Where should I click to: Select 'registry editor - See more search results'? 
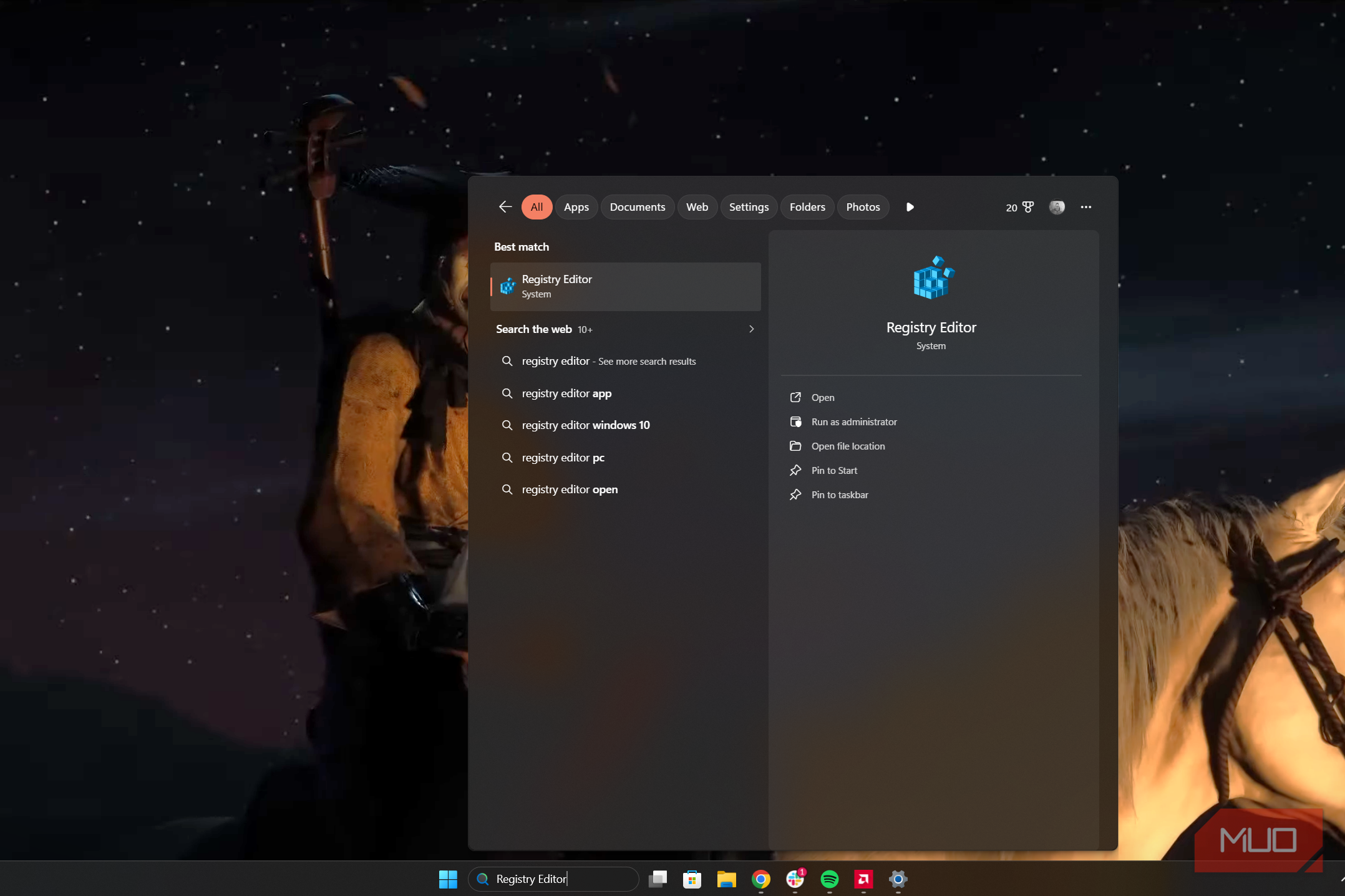(625, 362)
